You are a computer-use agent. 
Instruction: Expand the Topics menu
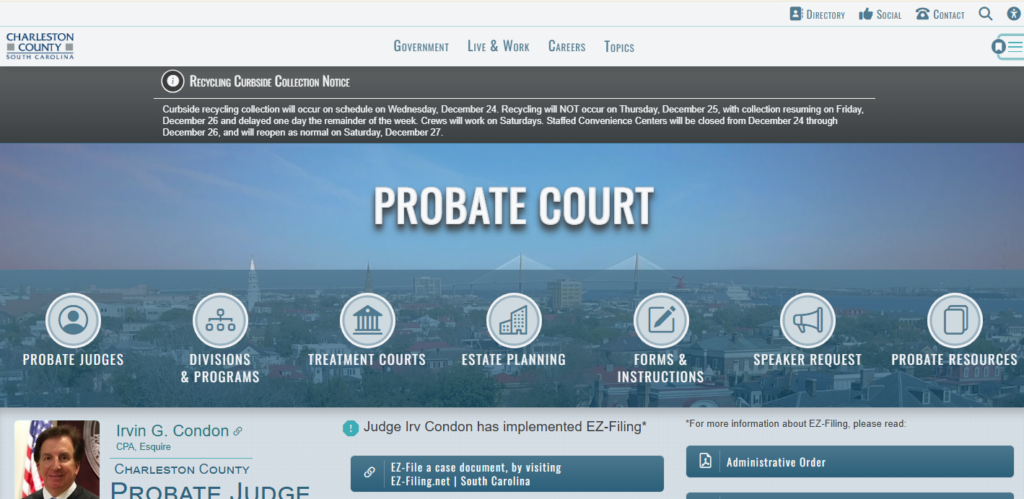(x=619, y=47)
